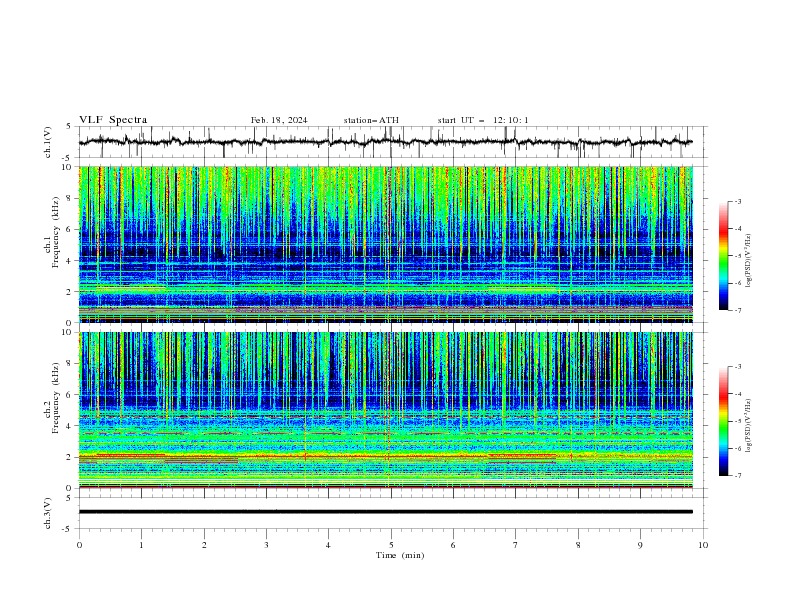Click the ch.2 spectrogram colorbar
Image resolution: width=792 pixels, height=612 pixels.
[x=724, y=421]
